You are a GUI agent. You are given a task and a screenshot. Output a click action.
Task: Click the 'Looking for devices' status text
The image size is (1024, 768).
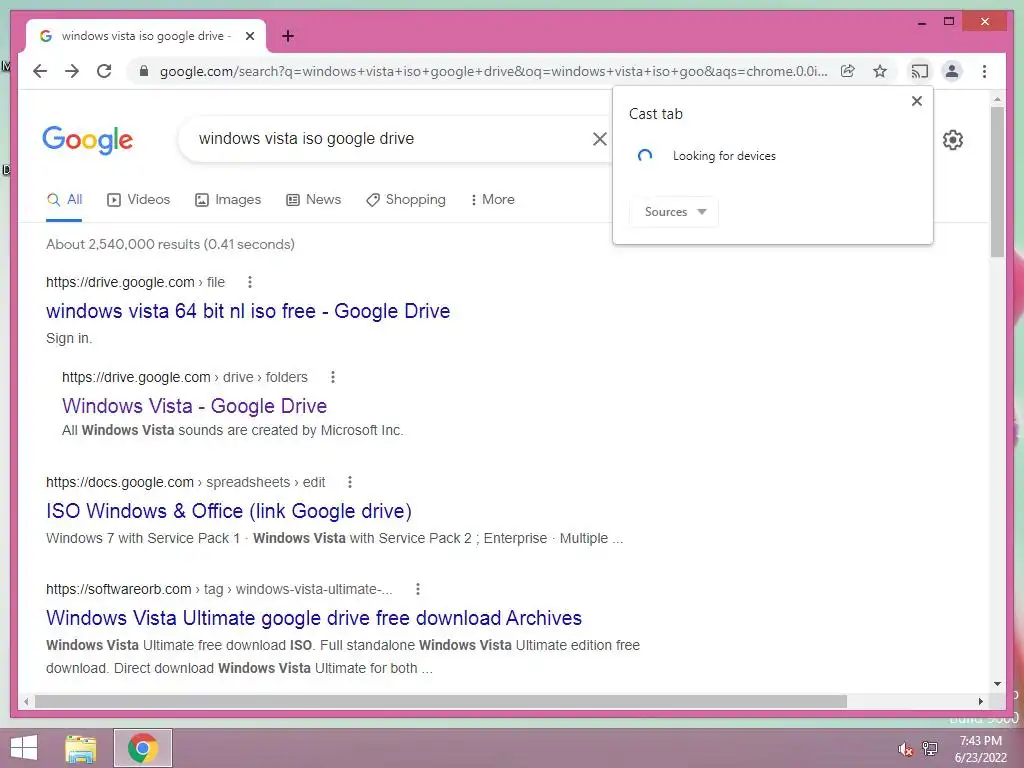click(724, 156)
